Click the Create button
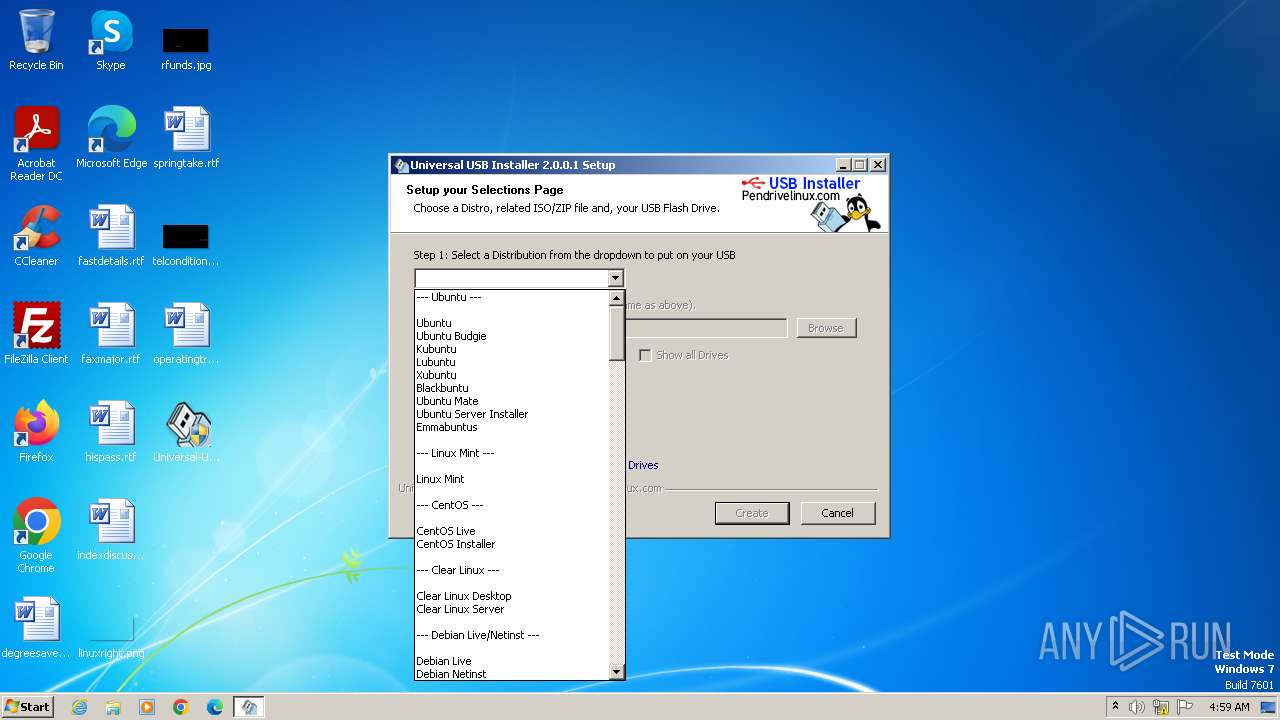Image resolution: width=1280 pixels, height=720 pixels. coord(752,513)
